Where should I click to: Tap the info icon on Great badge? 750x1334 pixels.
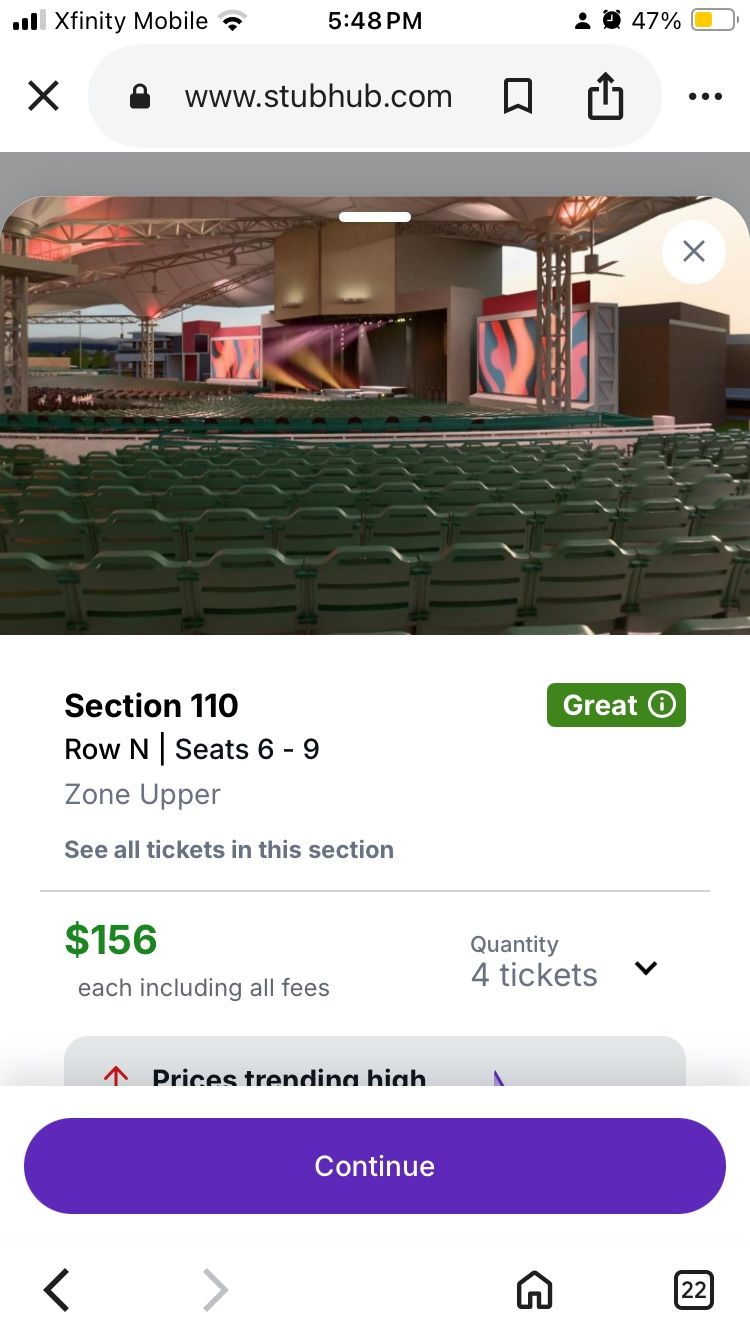click(662, 704)
